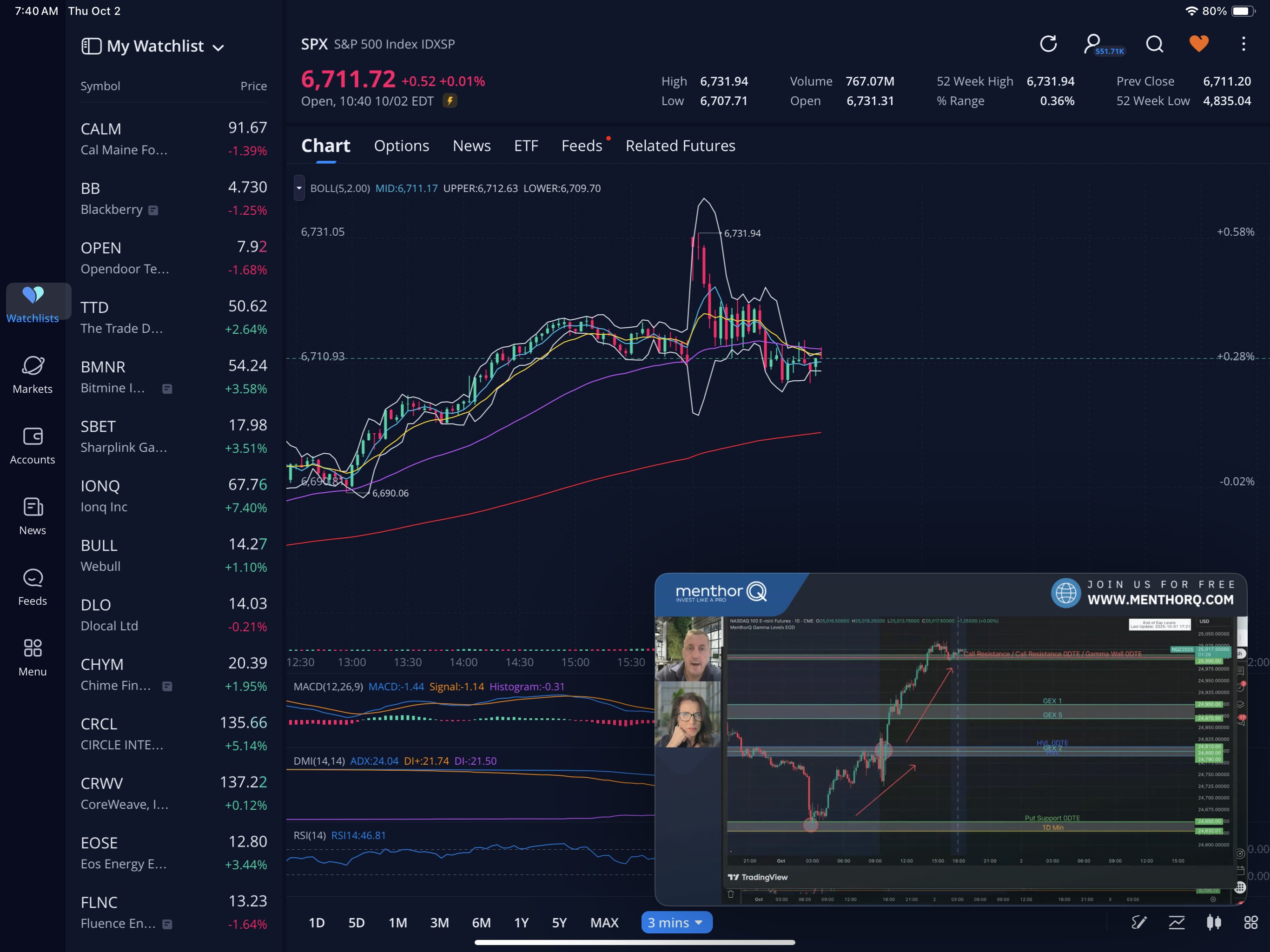Toggle the watchlist panel sidebar icon
This screenshot has width=1270, height=952.
pyautogui.click(x=91, y=46)
